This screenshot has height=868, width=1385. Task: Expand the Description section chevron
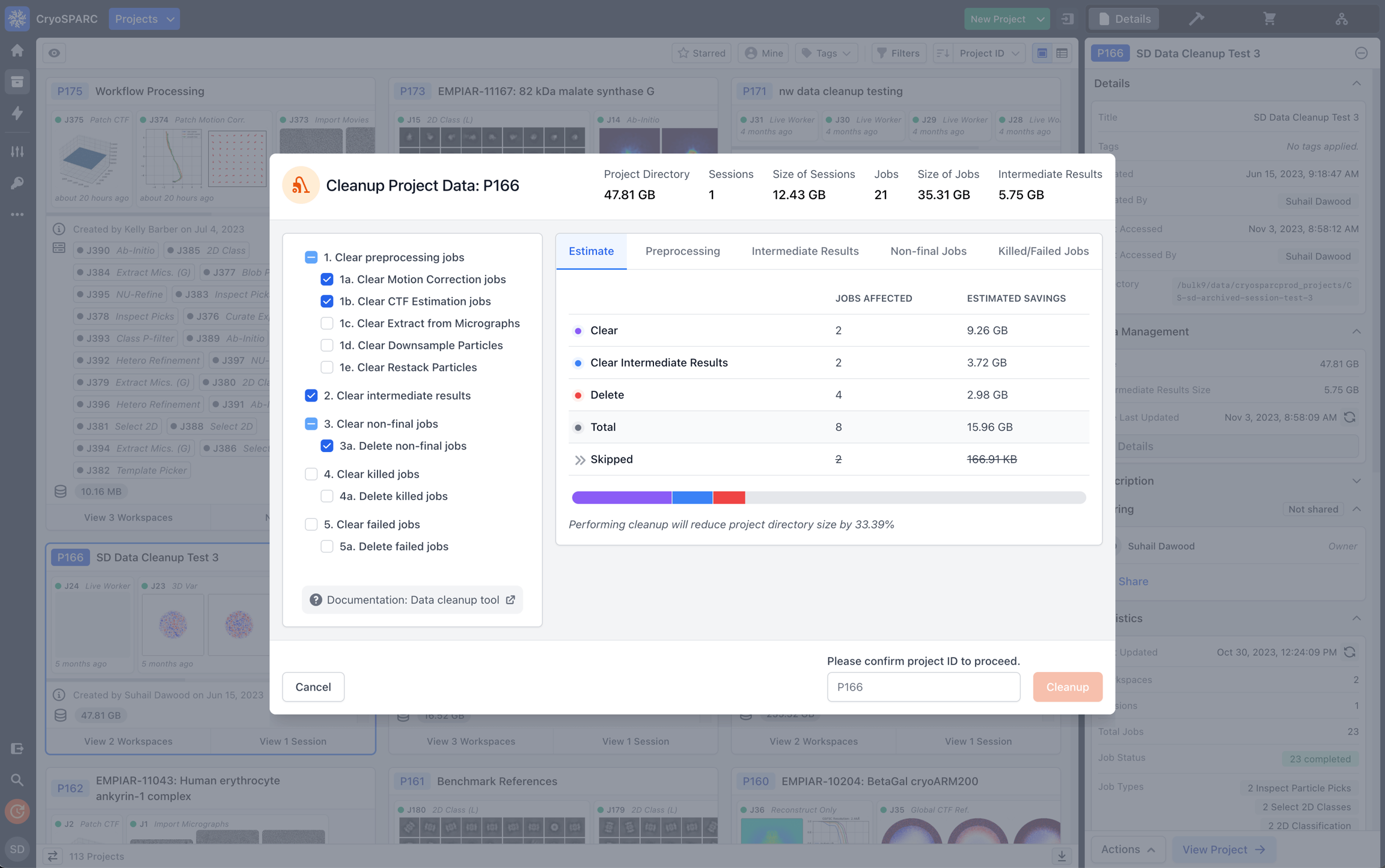point(1357,481)
